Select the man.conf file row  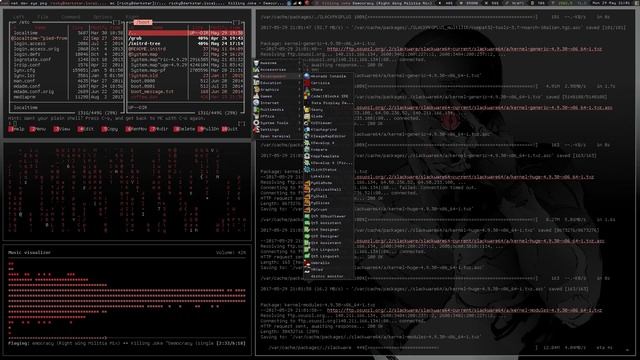pos(67,81)
